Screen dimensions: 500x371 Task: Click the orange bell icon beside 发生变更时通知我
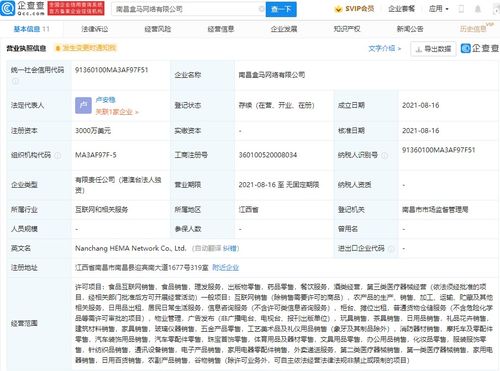(x=58, y=48)
